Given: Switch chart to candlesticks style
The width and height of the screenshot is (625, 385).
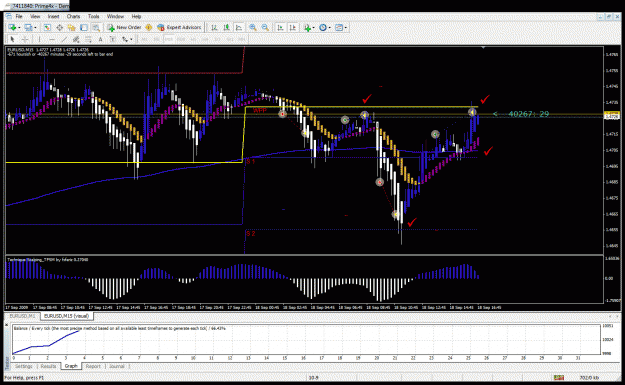Looking at the screenshot, I should pyautogui.click(x=226, y=28).
